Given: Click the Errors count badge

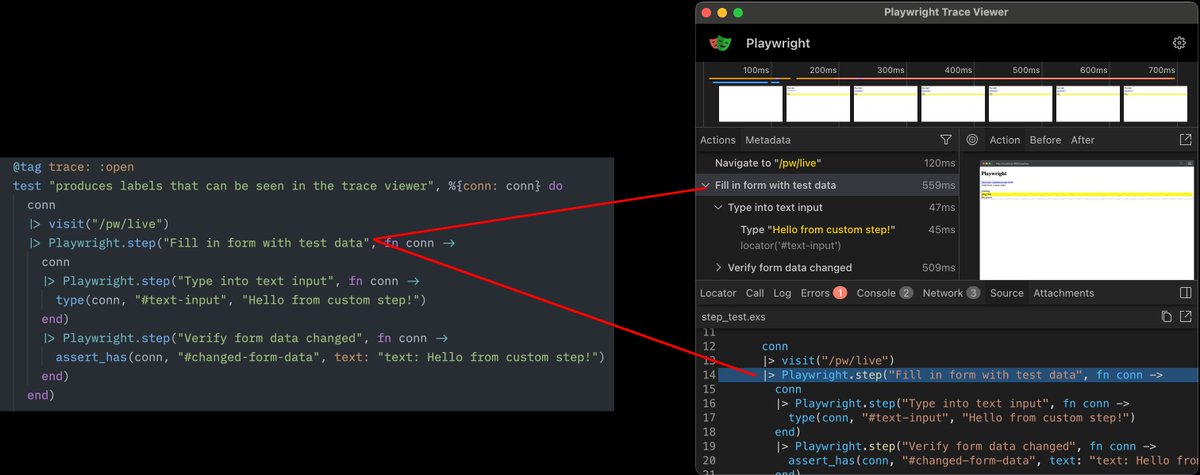Looking at the screenshot, I should pyautogui.click(x=840, y=293).
